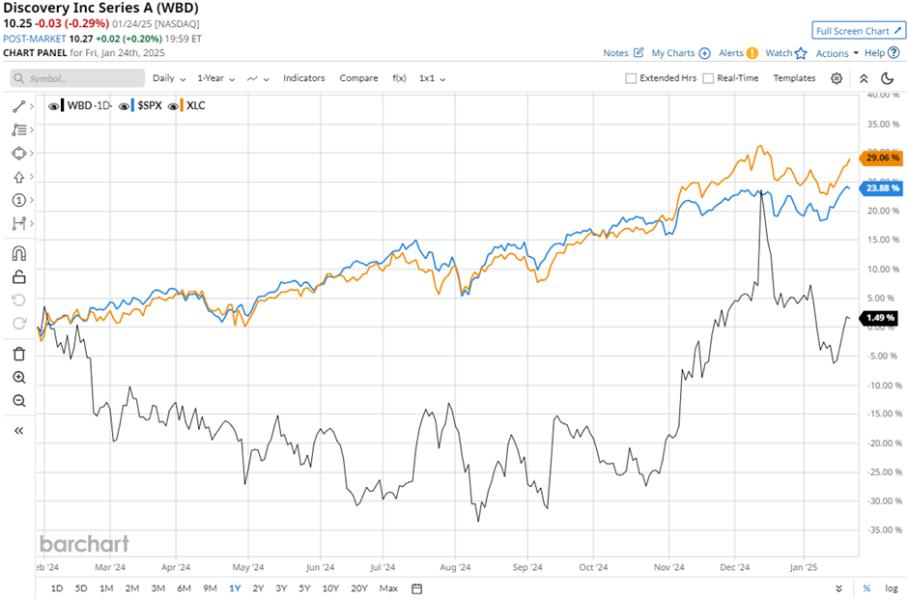Image resolution: width=908 pixels, height=600 pixels.
Task: Open the Compare menu
Action: tap(358, 78)
